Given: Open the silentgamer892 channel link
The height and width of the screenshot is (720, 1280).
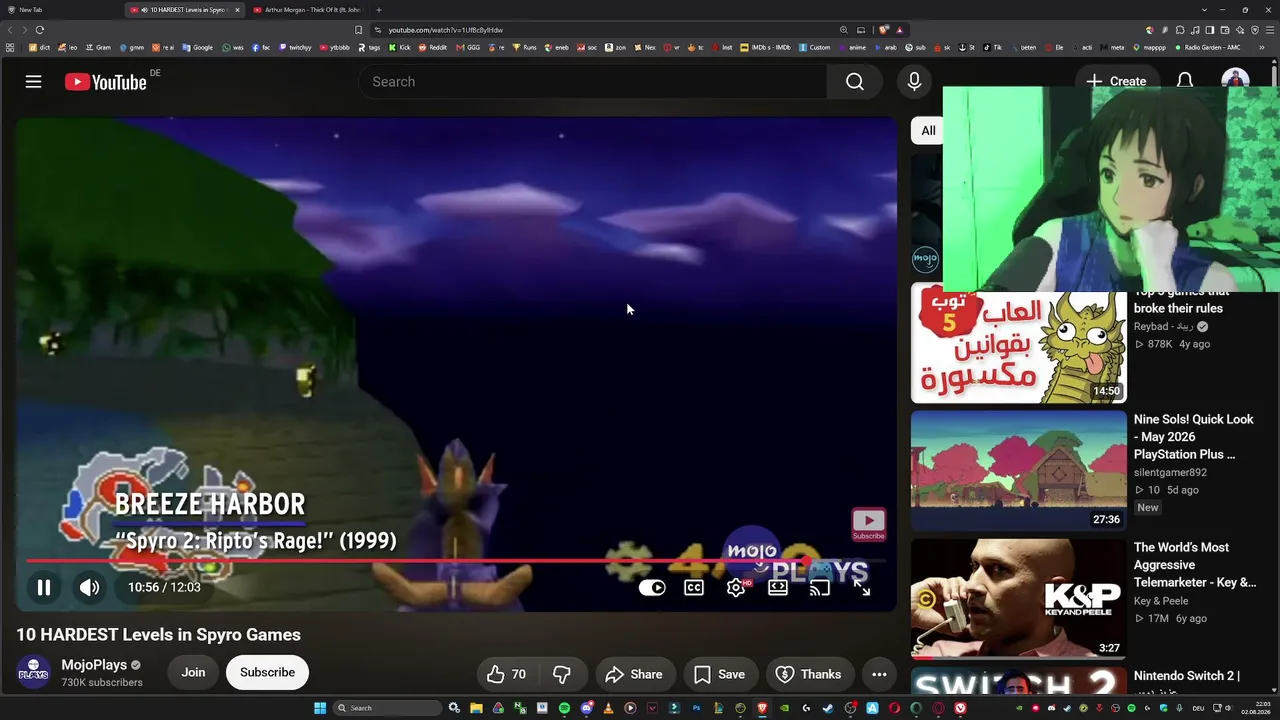Looking at the screenshot, I should [1170, 473].
